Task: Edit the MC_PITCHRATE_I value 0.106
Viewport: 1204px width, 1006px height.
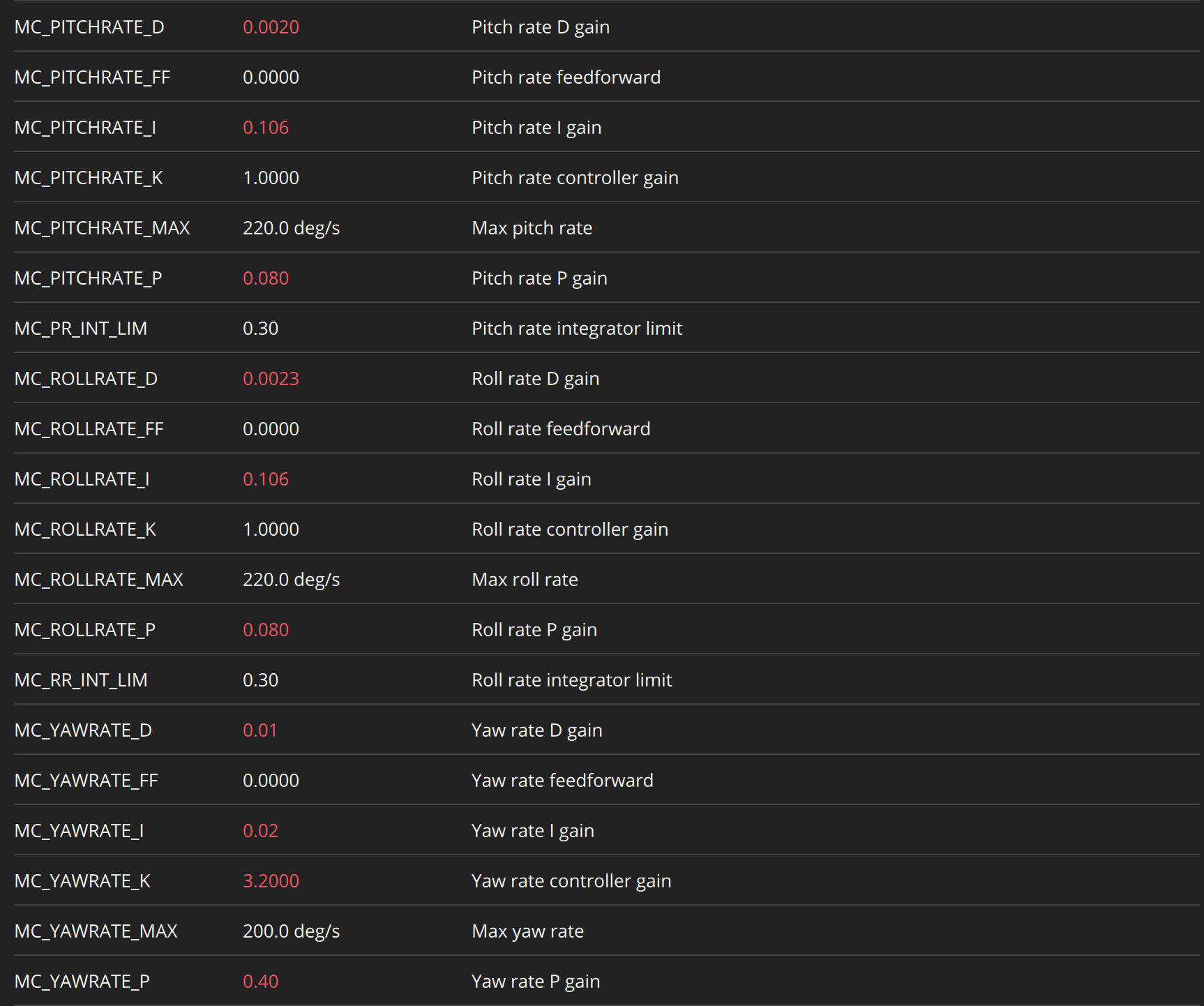Action: click(x=266, y=128)
